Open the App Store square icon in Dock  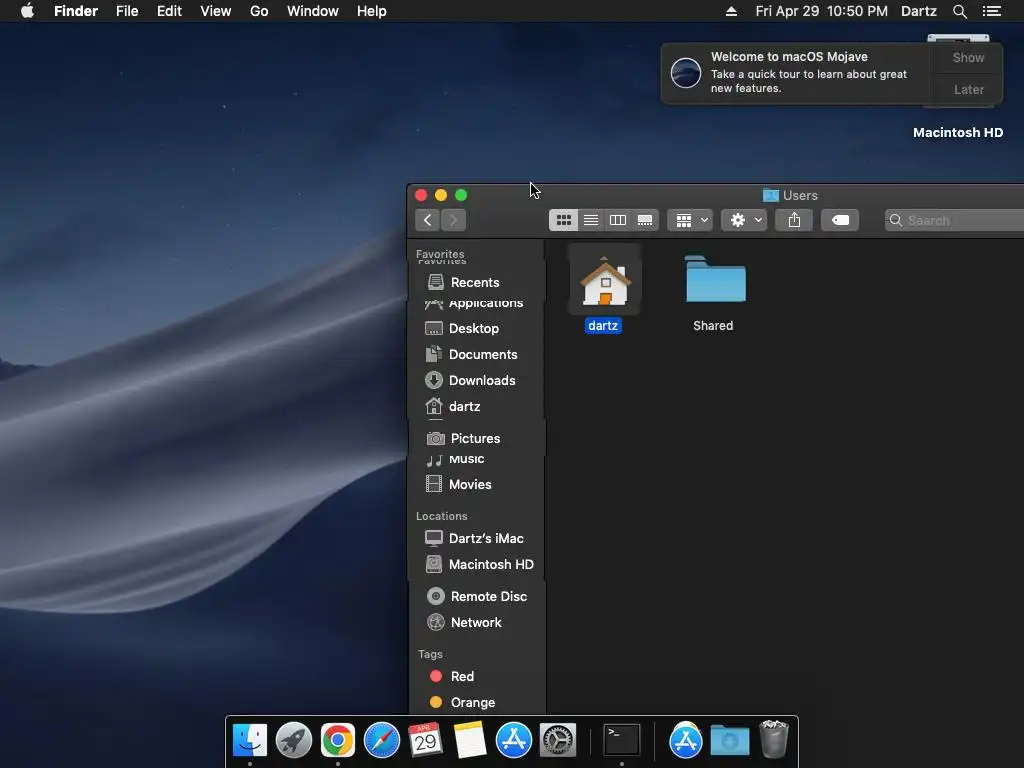[x=514, y=741]
